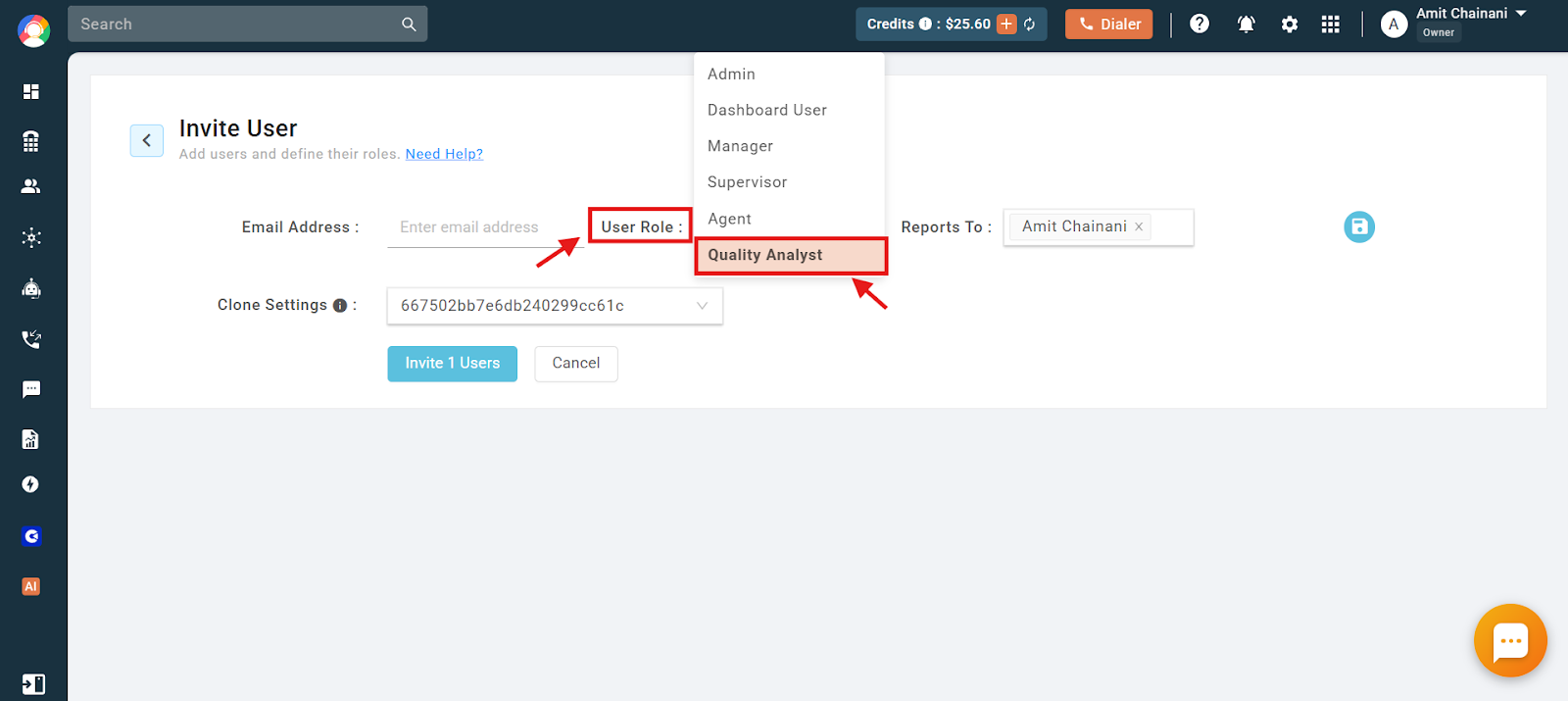The image size is (1568, 701).
Task: Click the Enter email address field
Action: pos(486,227)
